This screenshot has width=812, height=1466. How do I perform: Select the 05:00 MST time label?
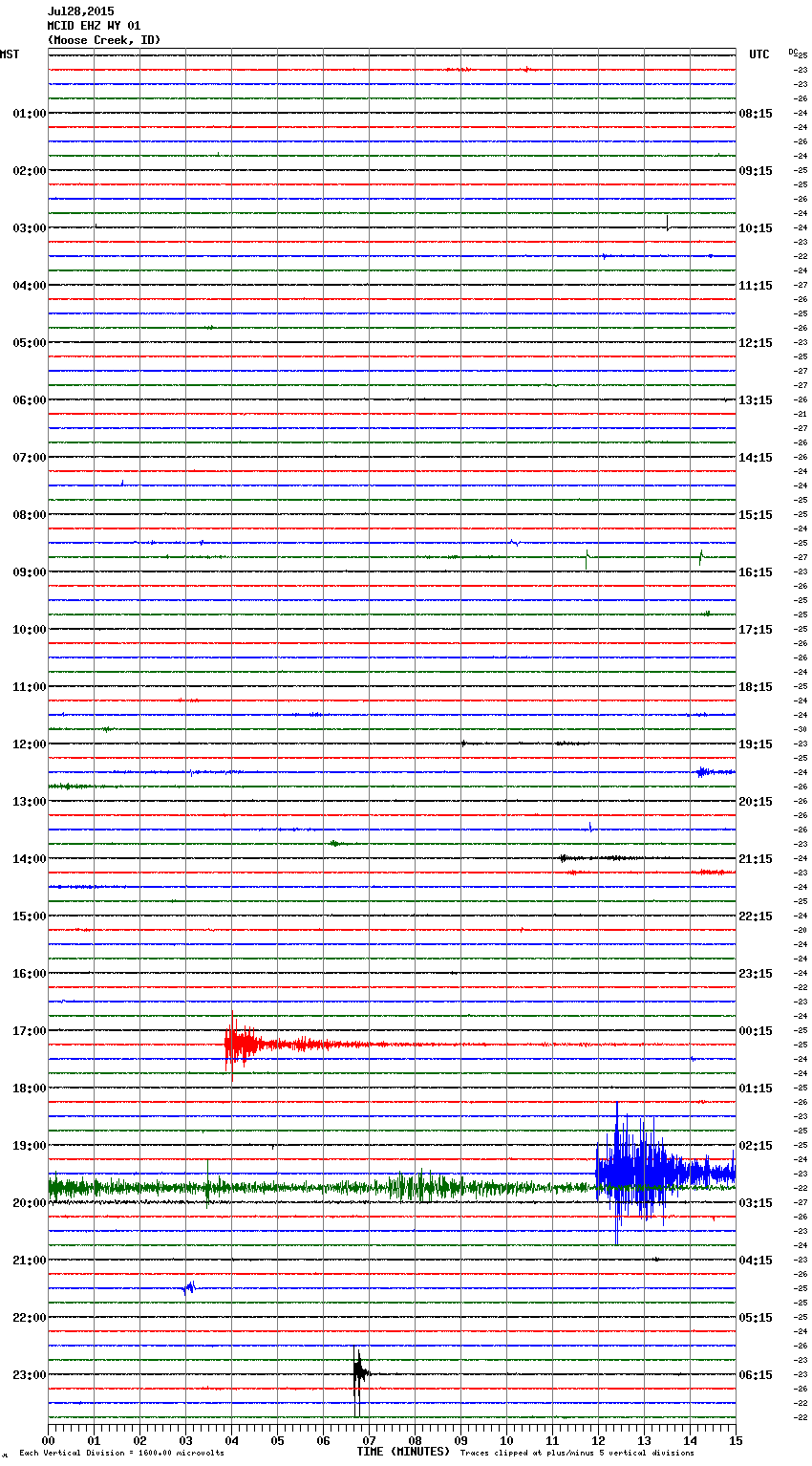(x=29, y=342)
